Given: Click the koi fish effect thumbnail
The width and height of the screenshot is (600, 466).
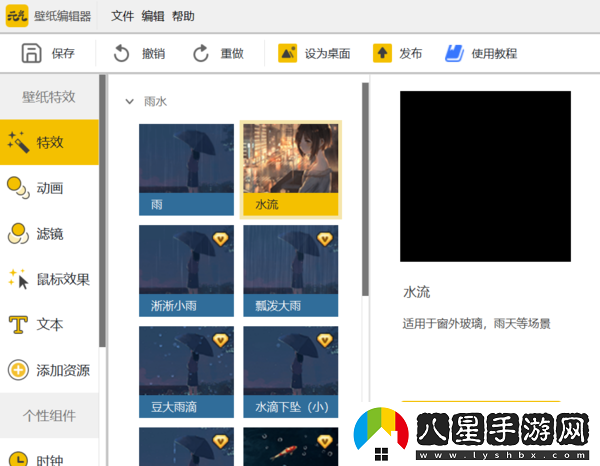Looking at the screenshot, I should [291, 446].
